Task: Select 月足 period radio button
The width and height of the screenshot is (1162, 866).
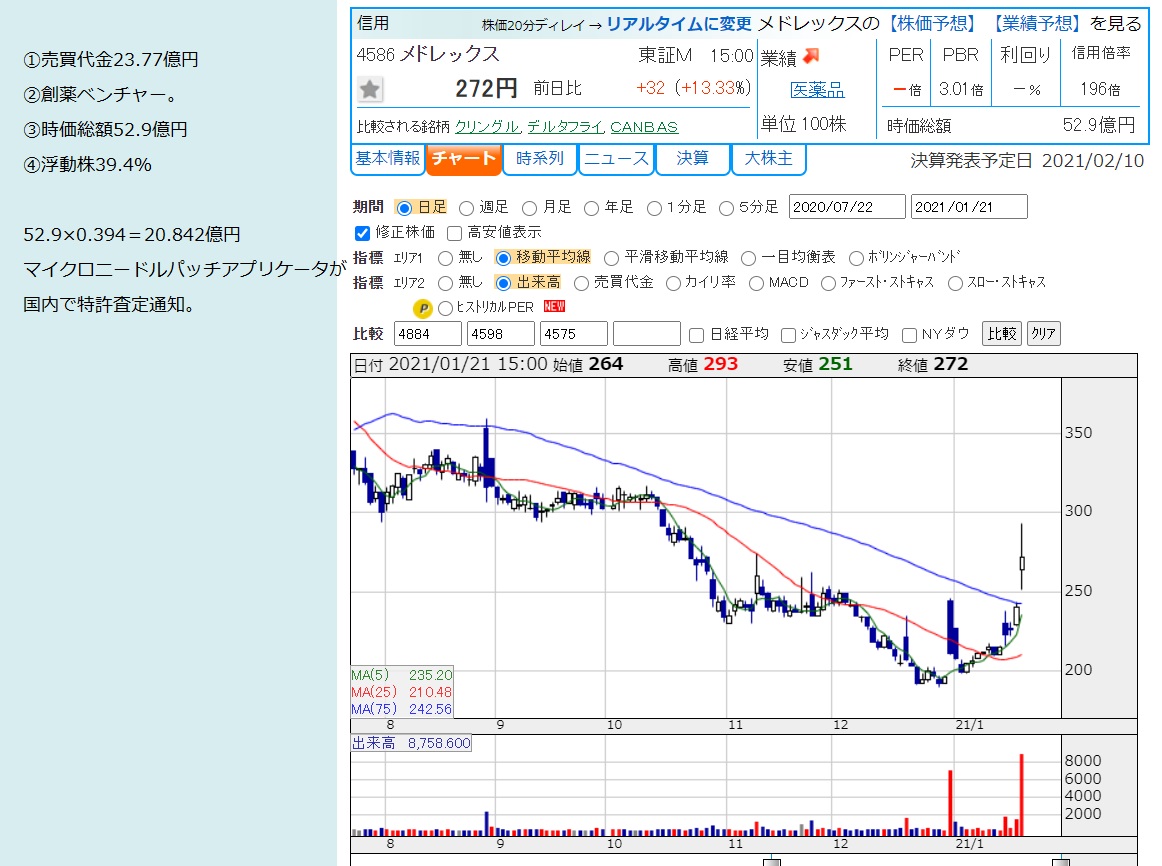Action: (x=529, y=208)
